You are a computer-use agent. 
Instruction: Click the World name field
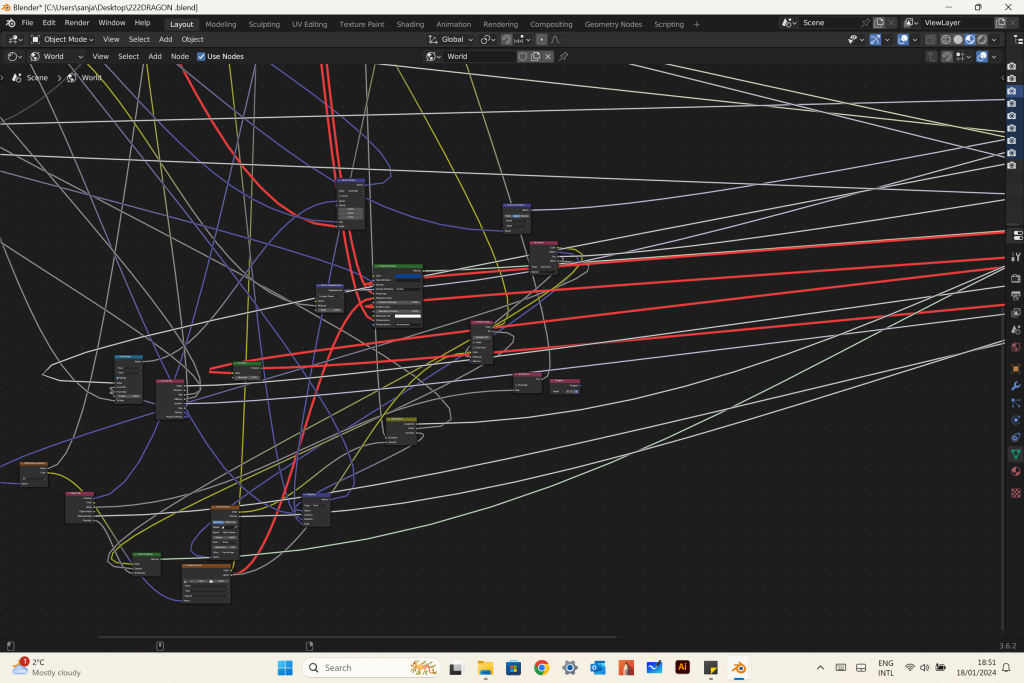(x=480, y=56)
